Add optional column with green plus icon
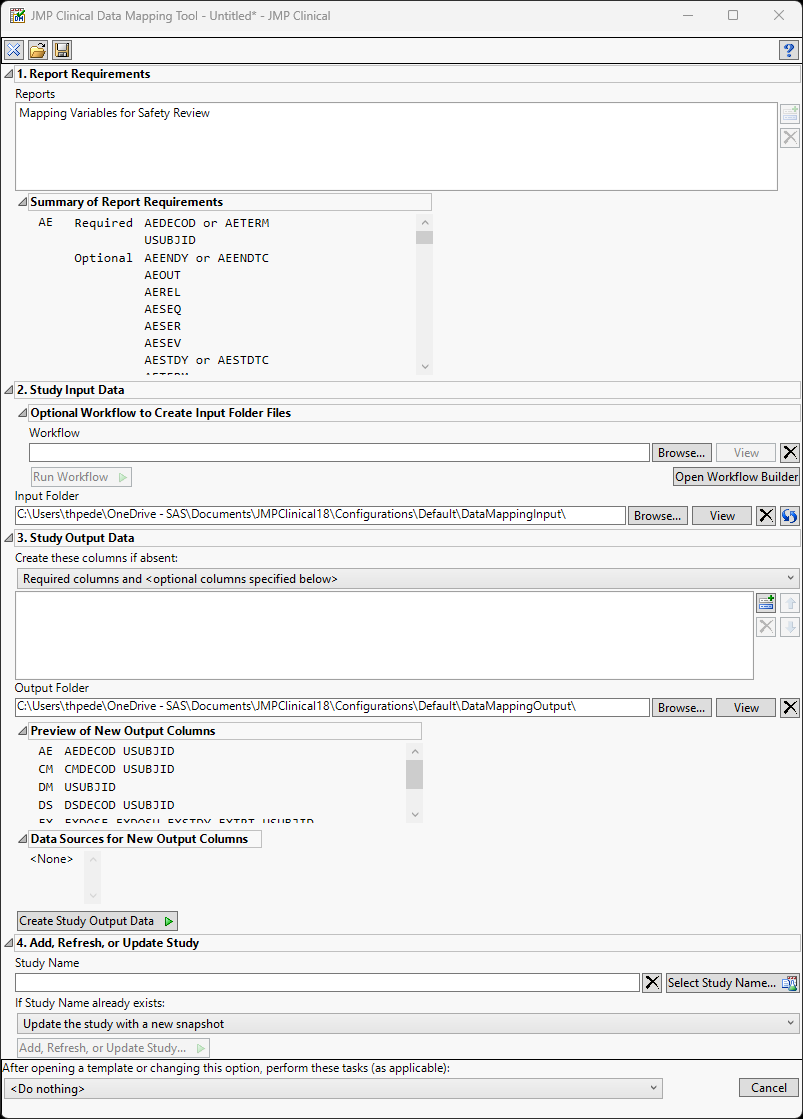803x1119 pixels. (766, 603)
